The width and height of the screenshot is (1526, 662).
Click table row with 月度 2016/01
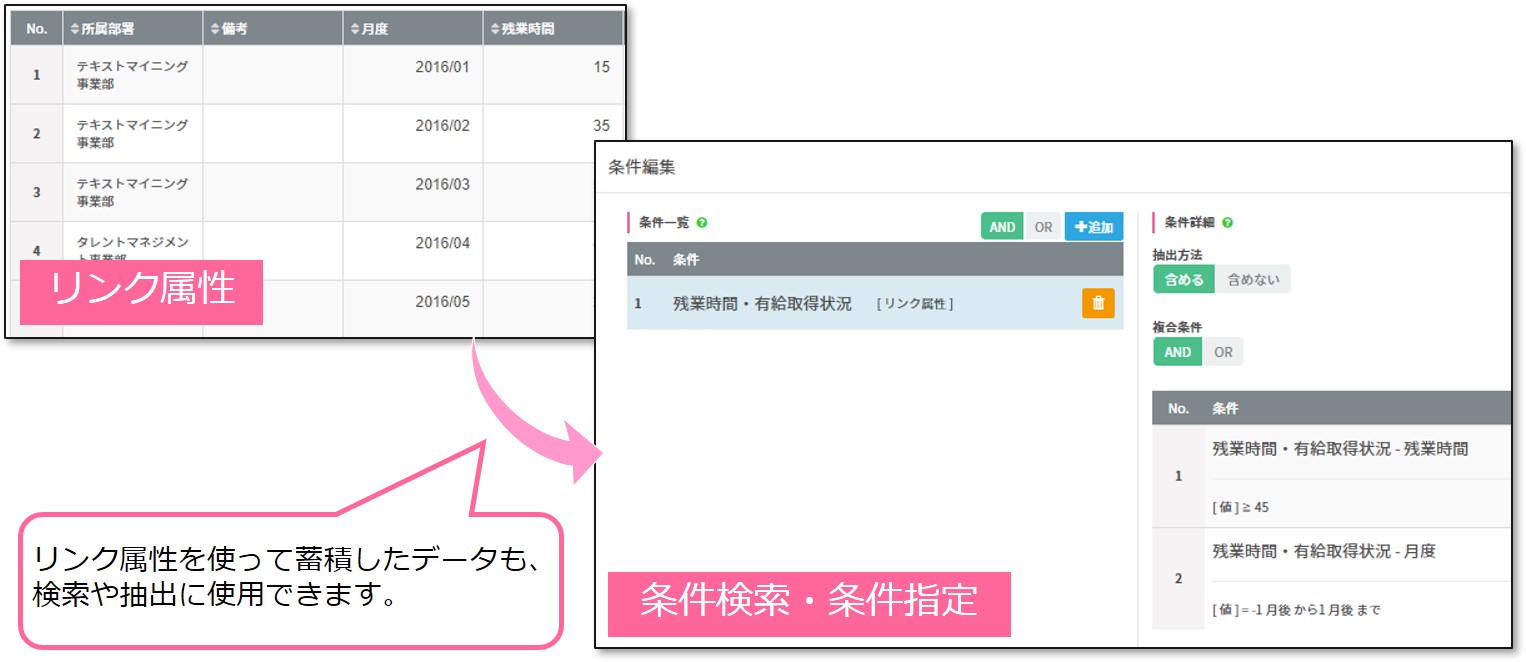click(x=316, y=75)
